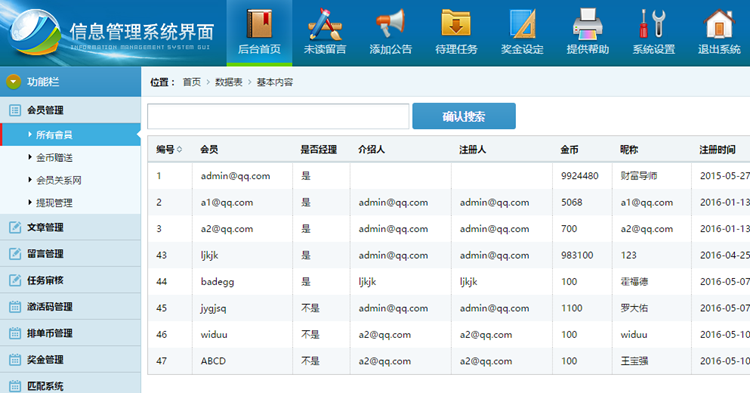
Task: Sort by 编号 using the sort arrows
Action: 179,150
